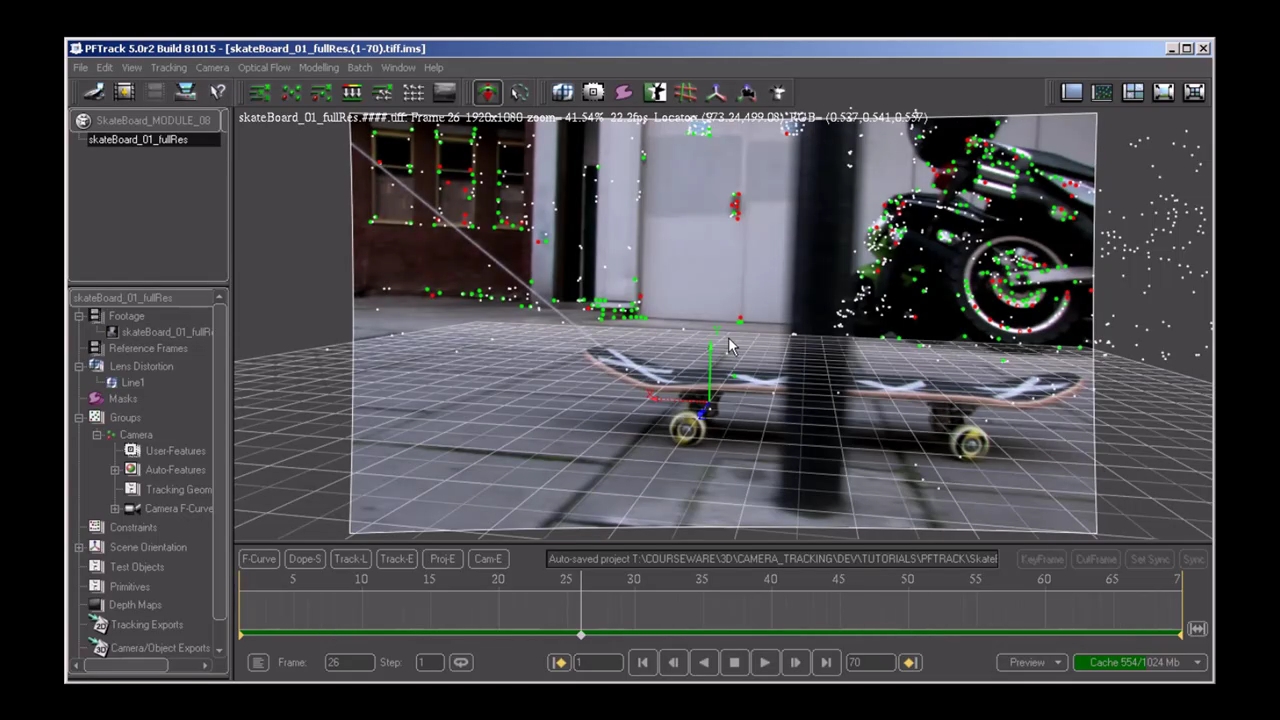Expand the Auto-Features tree node

coord(115,470)
